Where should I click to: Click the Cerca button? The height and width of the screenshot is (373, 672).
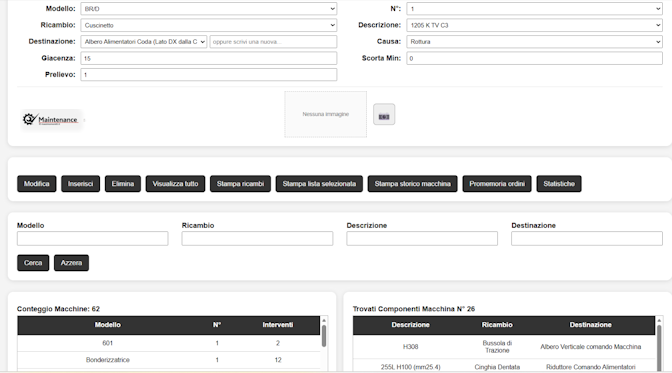tap(33, 263)
